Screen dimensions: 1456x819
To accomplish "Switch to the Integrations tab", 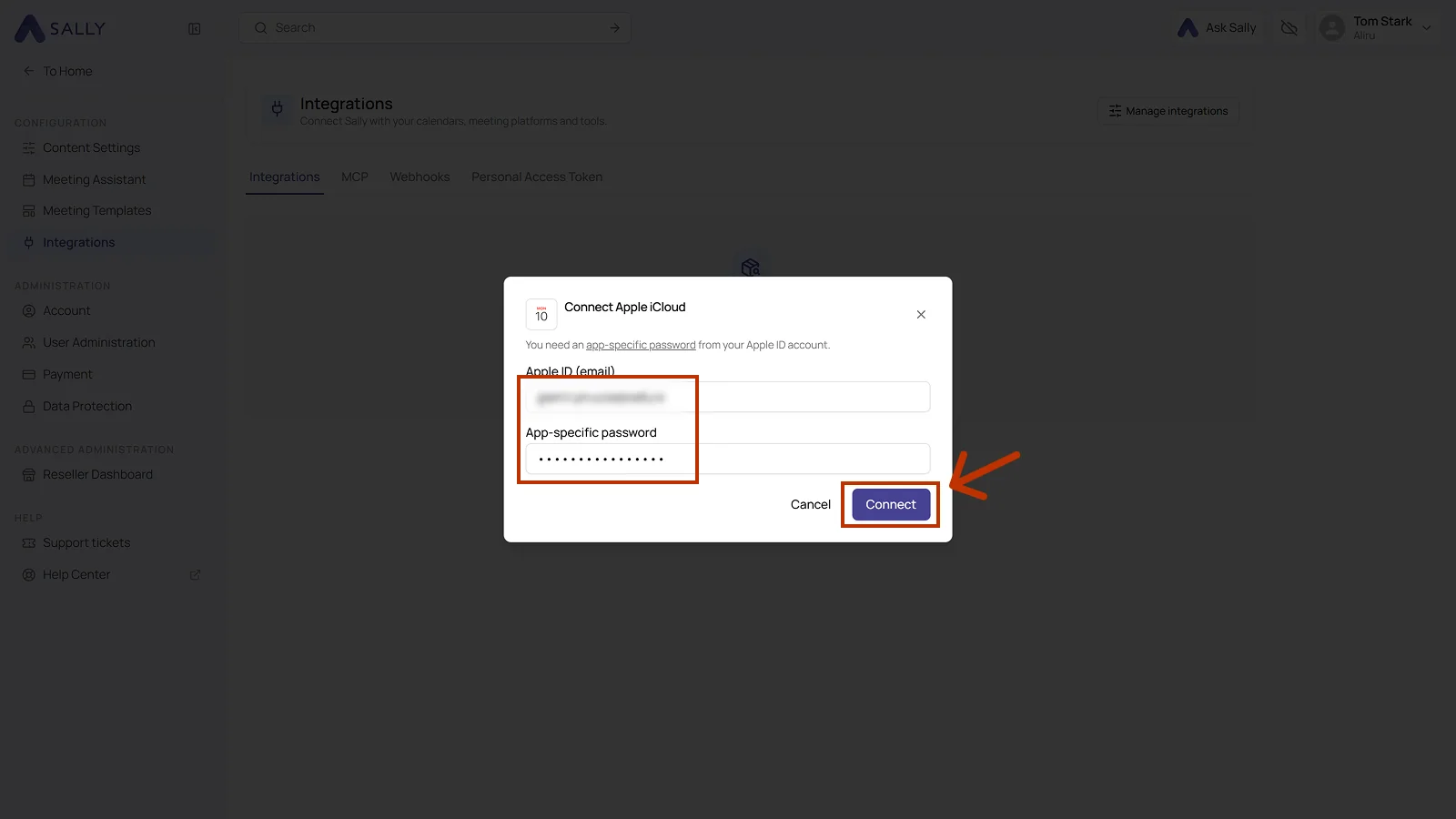I will click(285, 177).
